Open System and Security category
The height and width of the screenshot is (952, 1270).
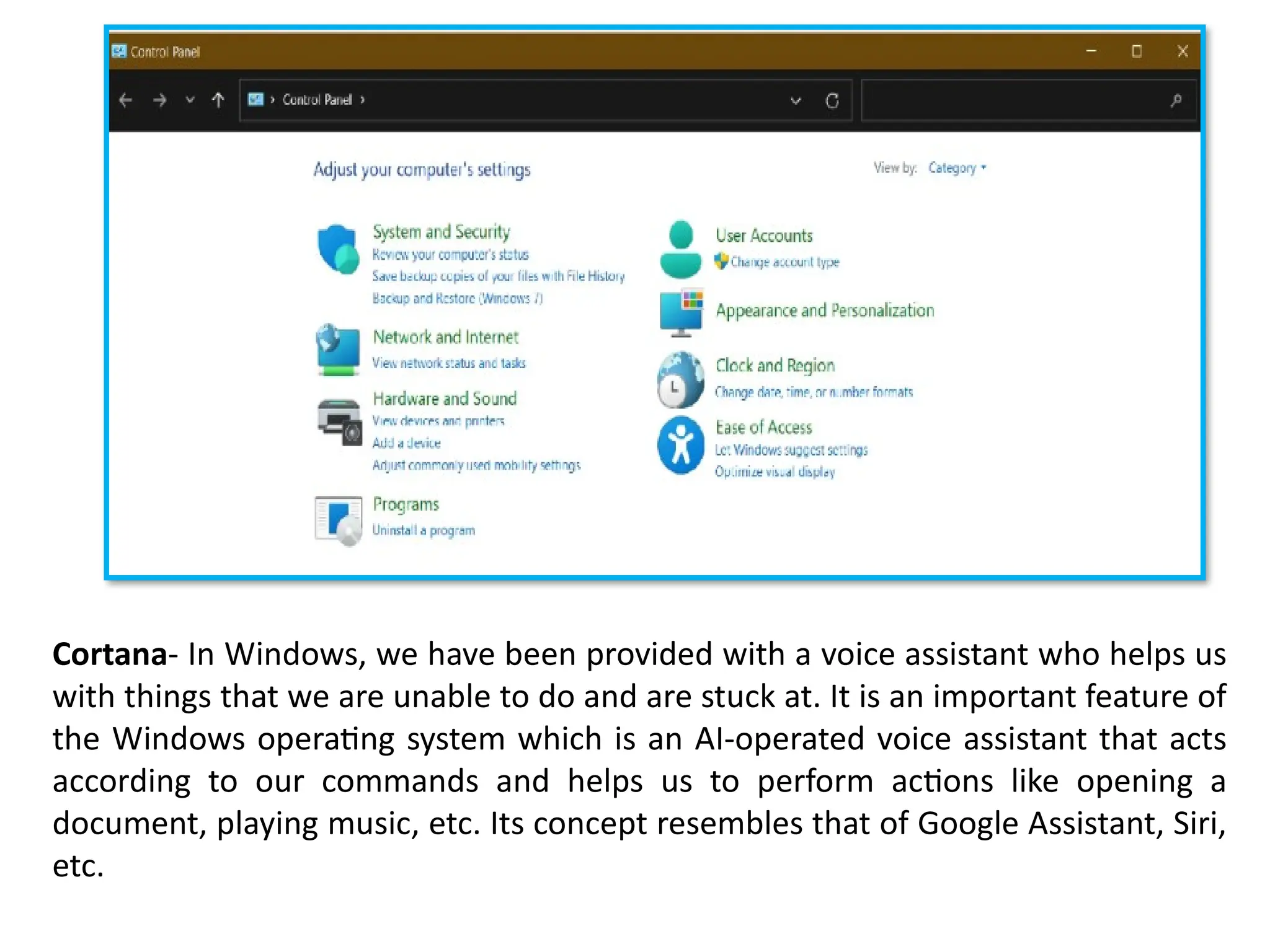click(x=441, y=232)
